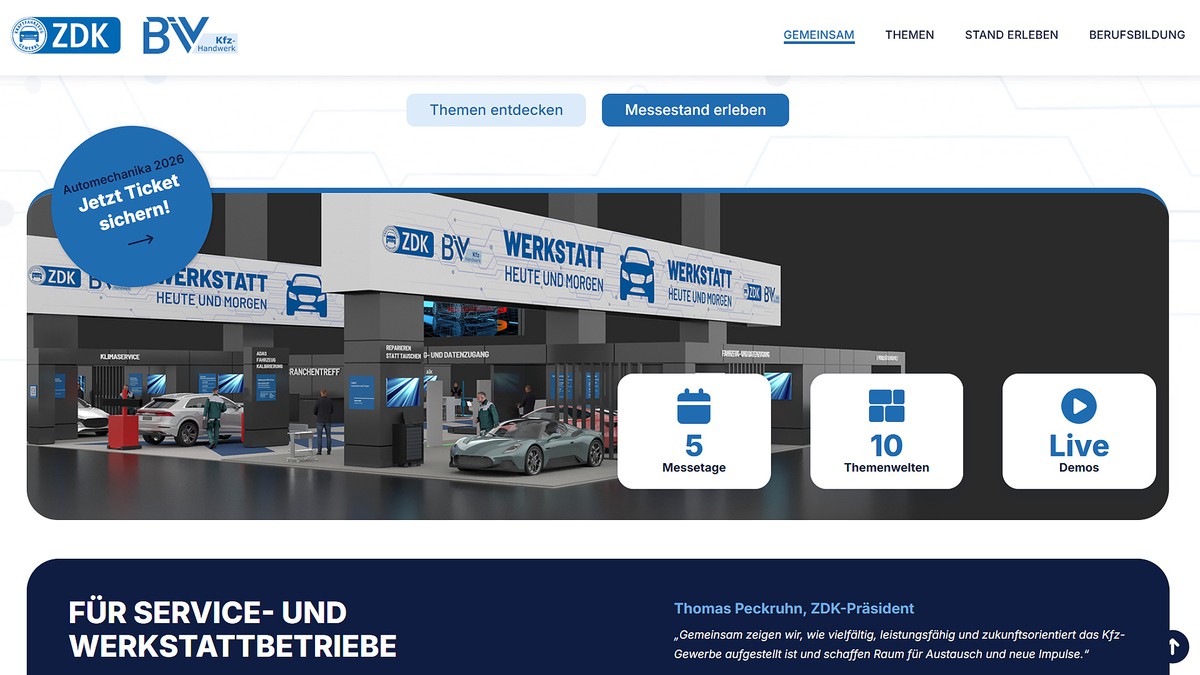Open the THEMEN navigation item
The width and height of the screenshot is (1200, 675).
[909, 35]
